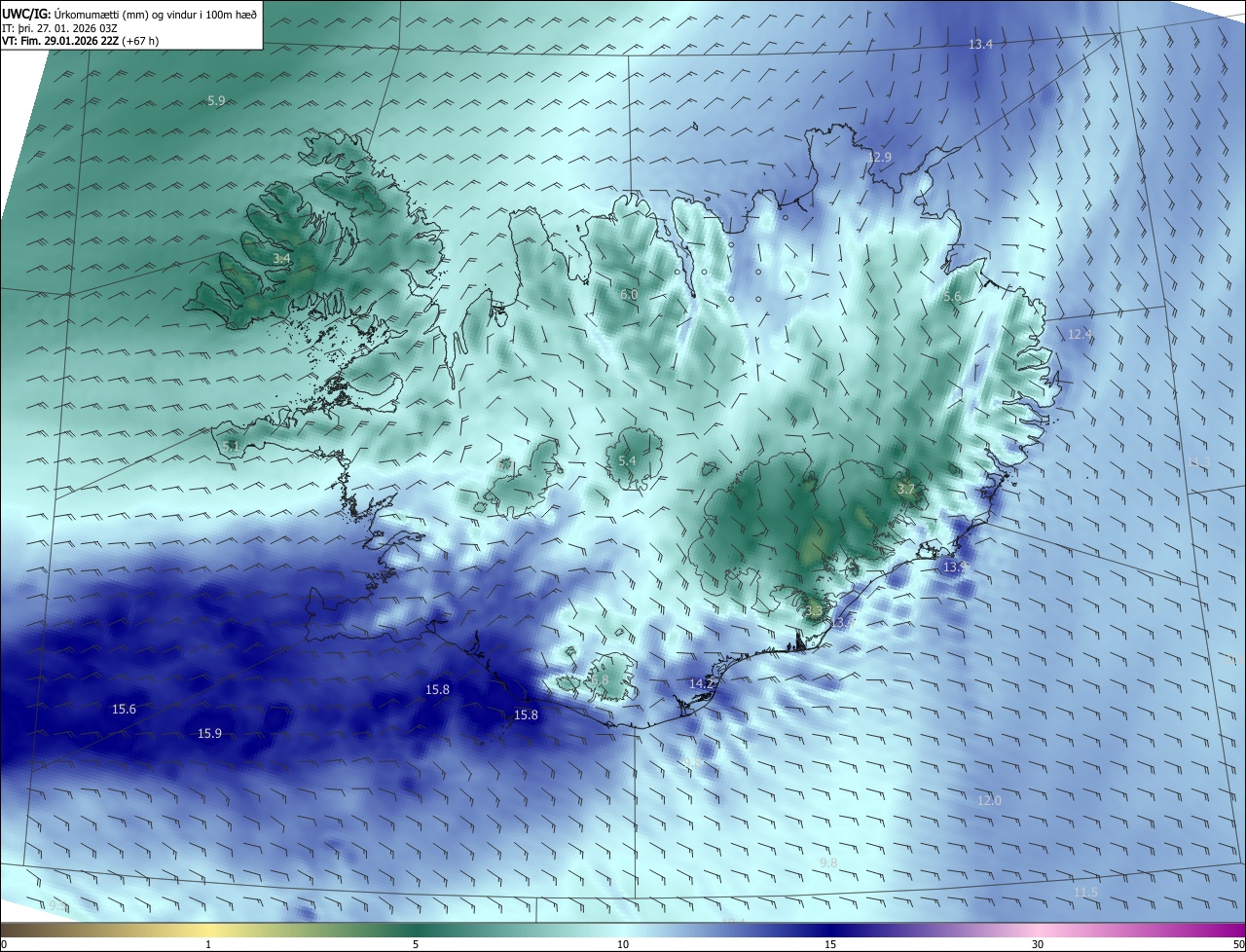The width and height of the screenshot is (1246, 952).
Task: Click the initialization time 'IT: þri. 27. 01. 2026 03Z'
Action: pos(60,27)
